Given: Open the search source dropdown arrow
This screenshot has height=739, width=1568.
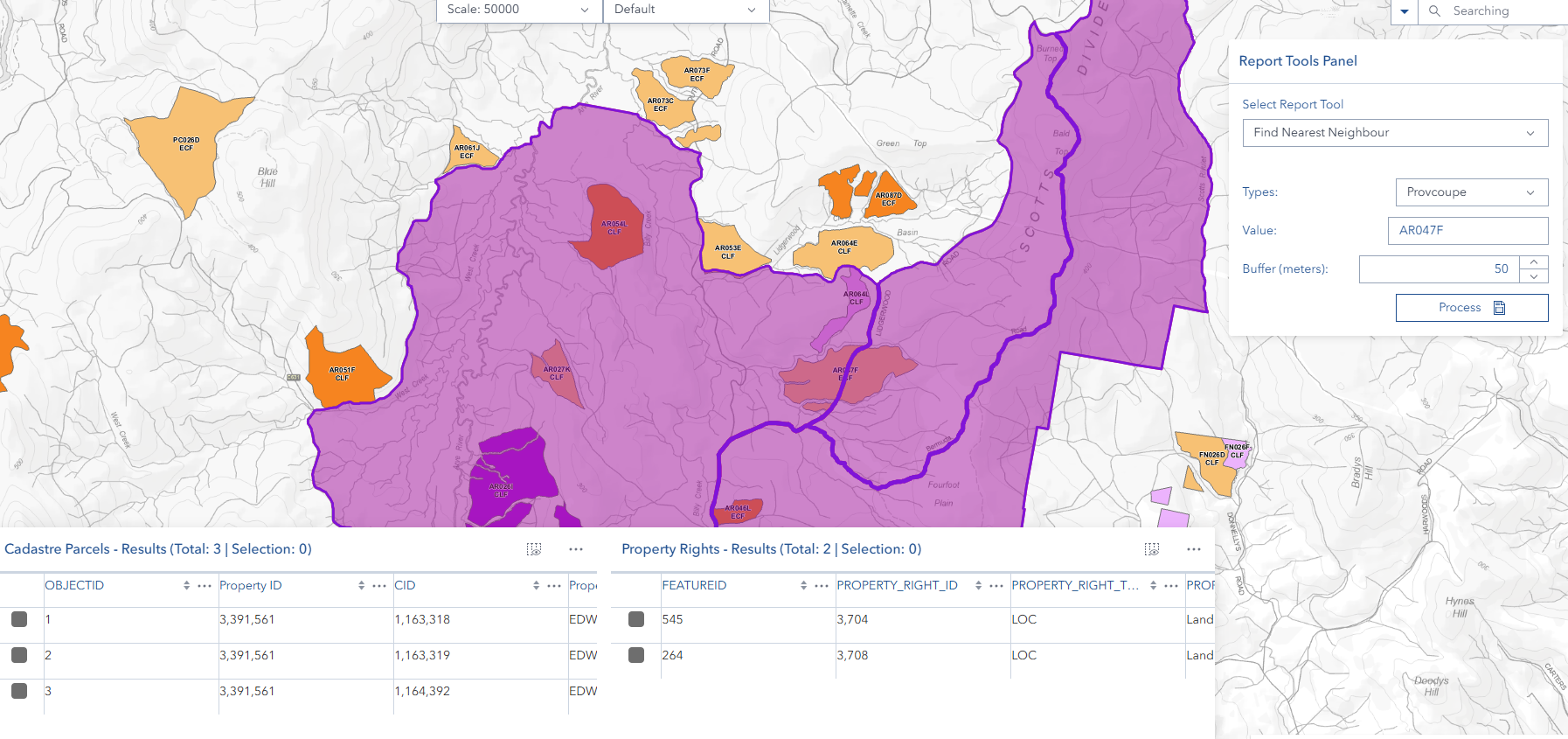Looking at the screenshot, I should click(1404, 11).
